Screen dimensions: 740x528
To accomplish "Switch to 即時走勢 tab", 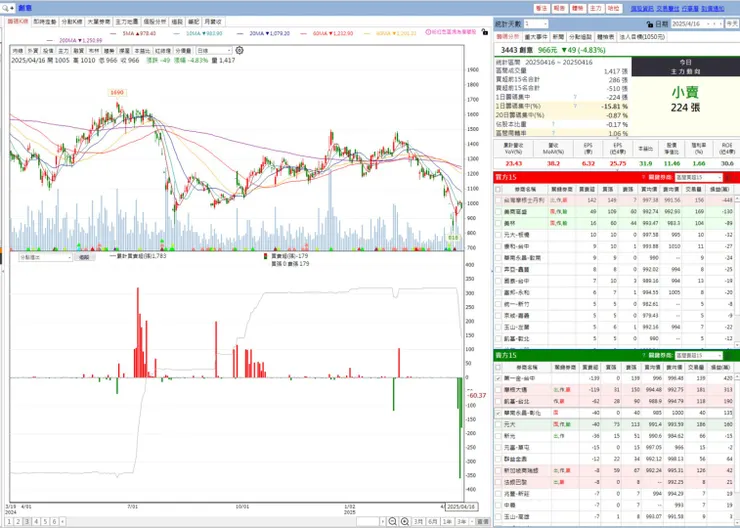I will click(x=45, y=22).
